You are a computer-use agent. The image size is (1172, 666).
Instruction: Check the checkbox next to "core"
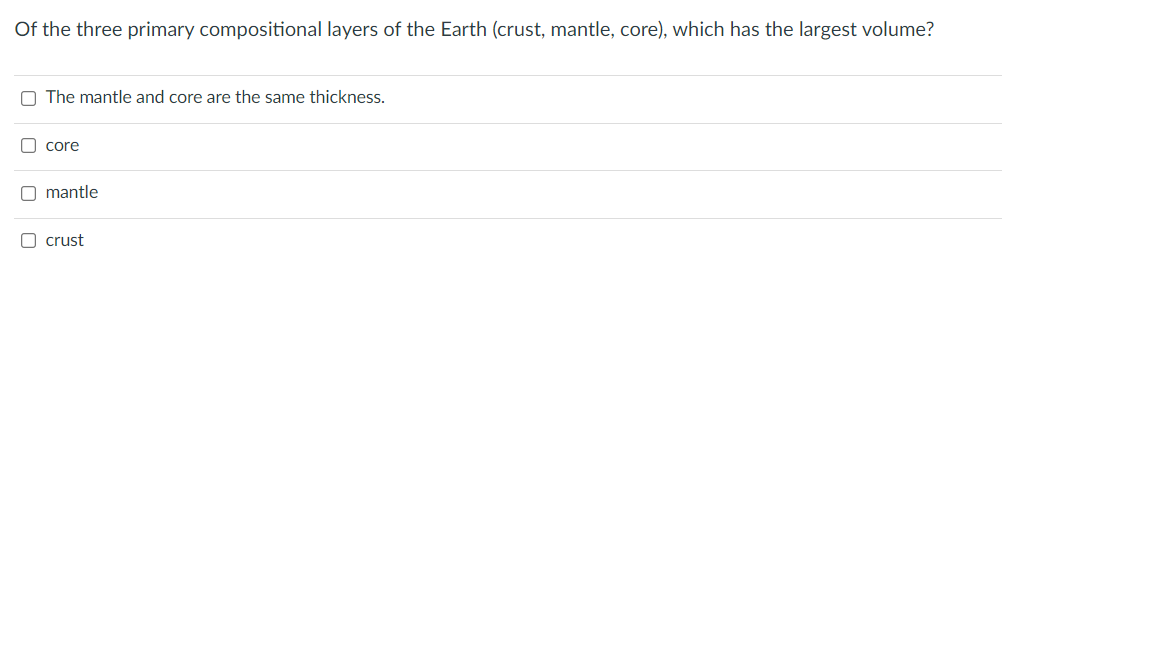click(28, 145)
